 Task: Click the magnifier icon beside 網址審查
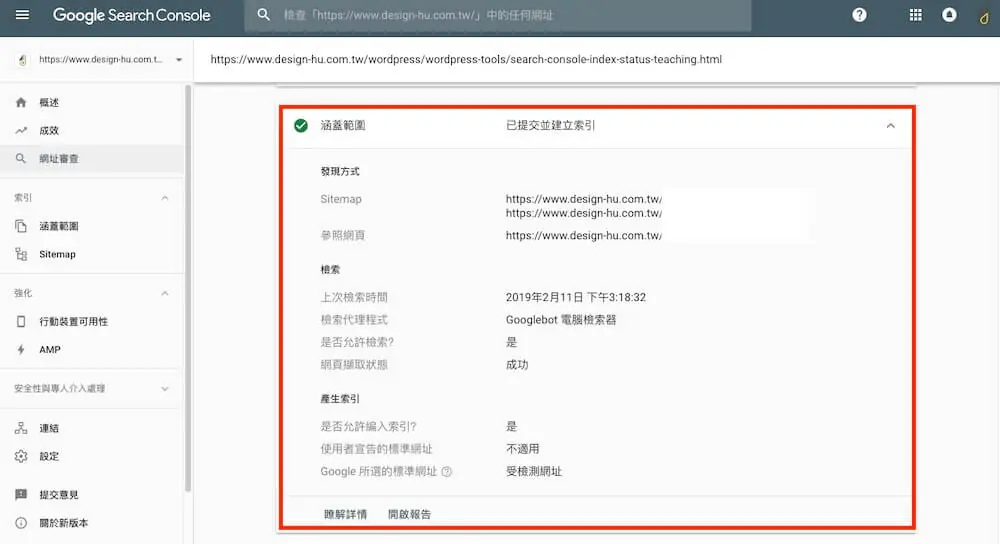[x=21, y=158]
